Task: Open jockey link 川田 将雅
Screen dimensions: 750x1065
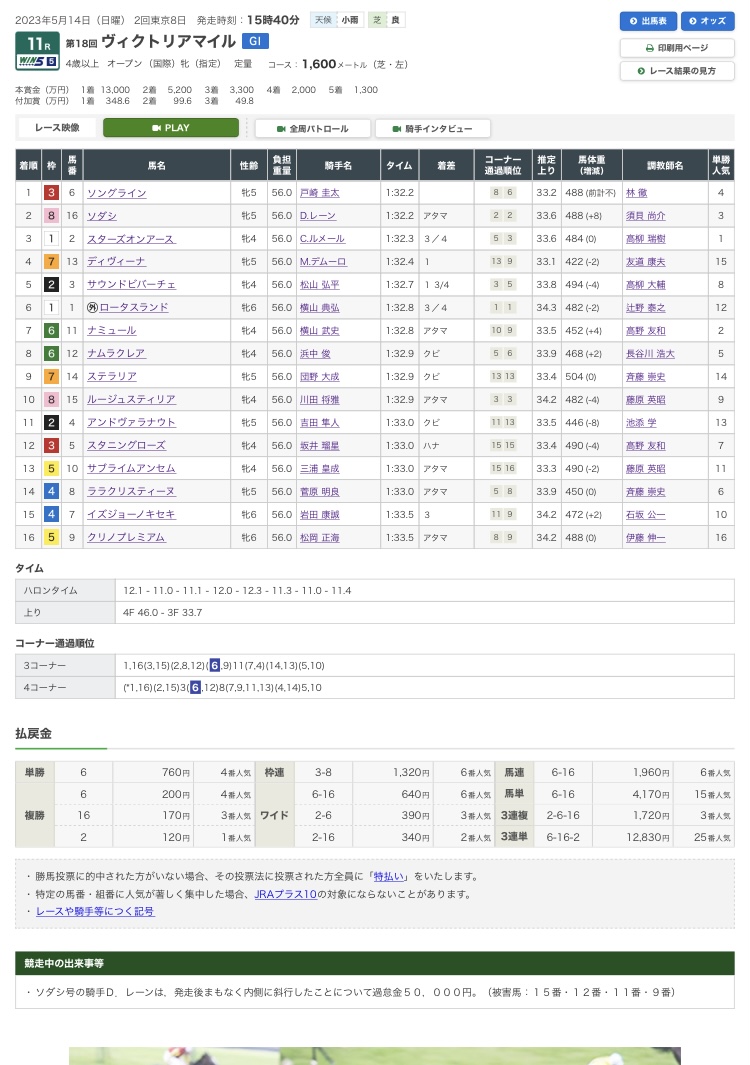Action: click(320, 399)
